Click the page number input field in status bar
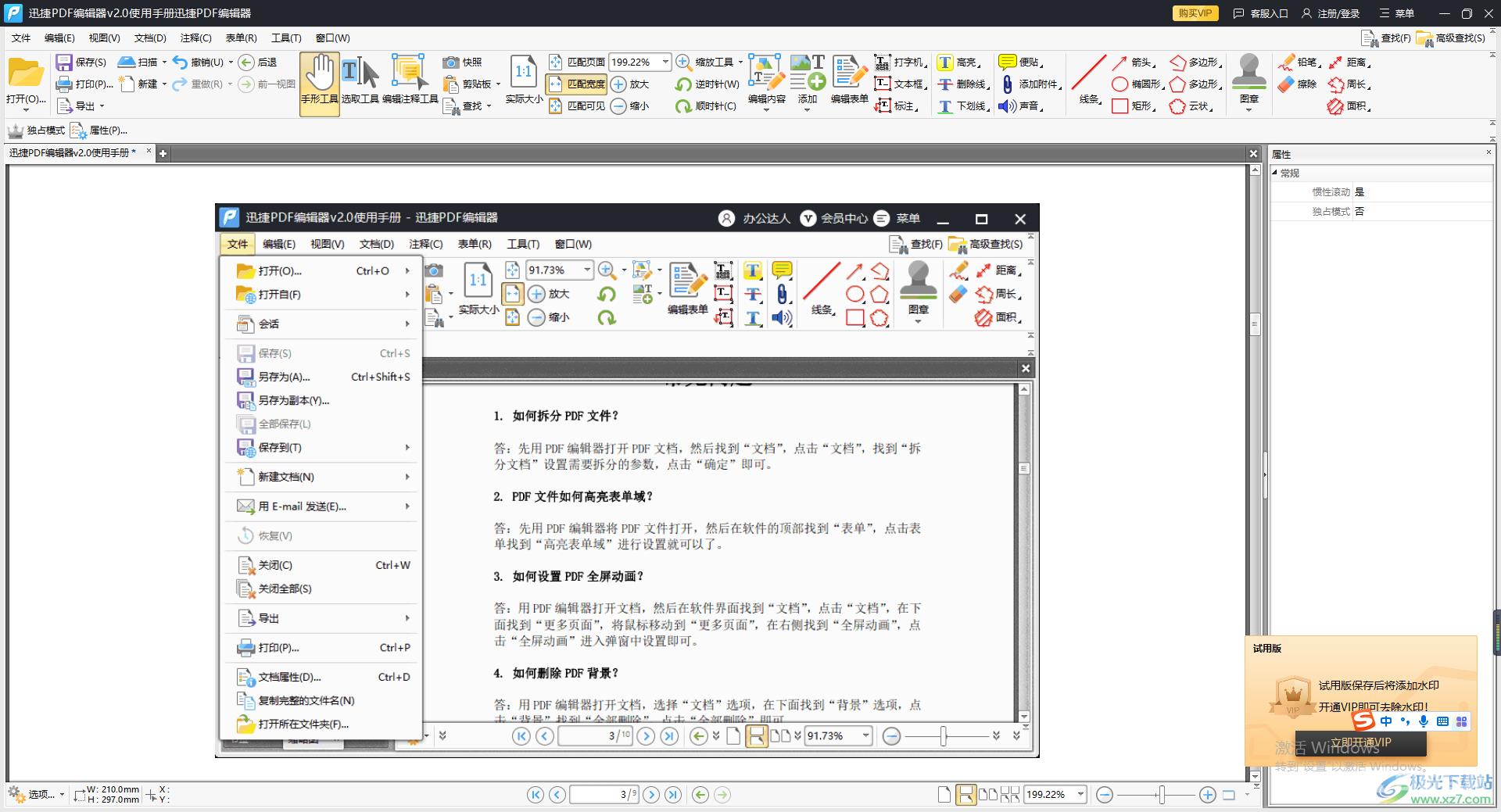1501x812 pixels. (605, 795)
